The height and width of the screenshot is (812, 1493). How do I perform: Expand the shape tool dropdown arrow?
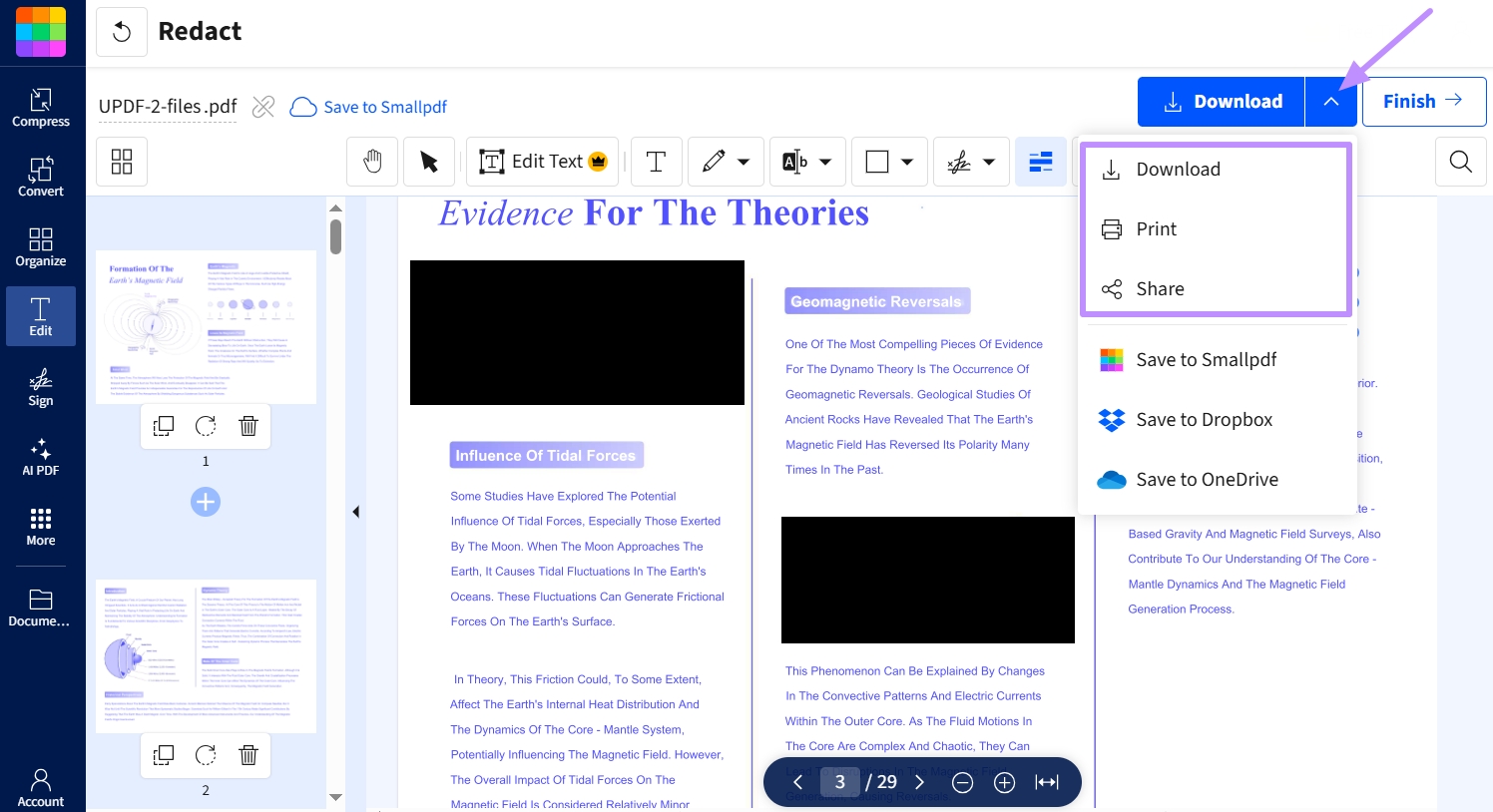click(x=906, y=161)
